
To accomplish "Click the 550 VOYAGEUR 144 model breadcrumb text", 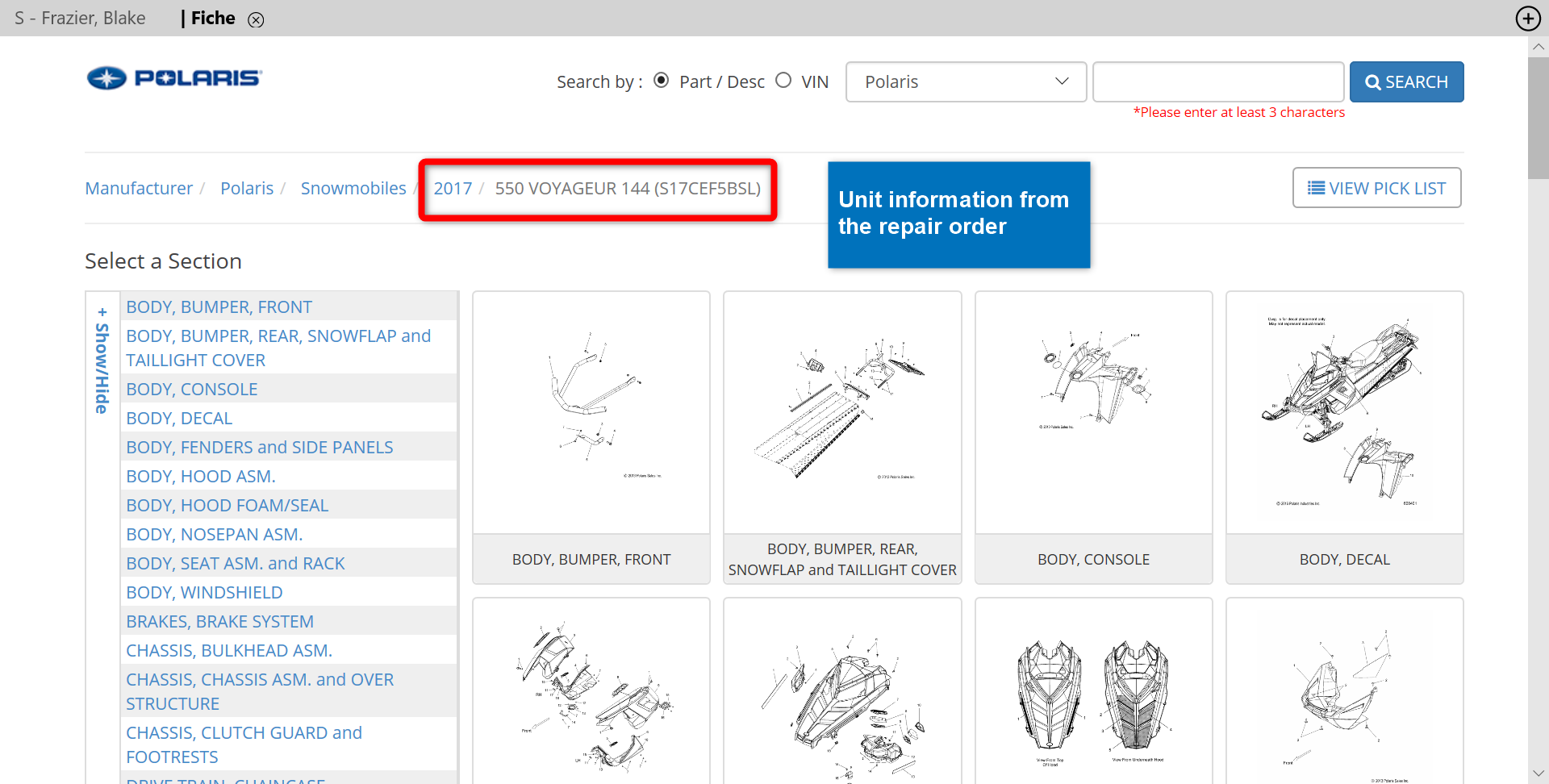I will click(x=628, y=188).
